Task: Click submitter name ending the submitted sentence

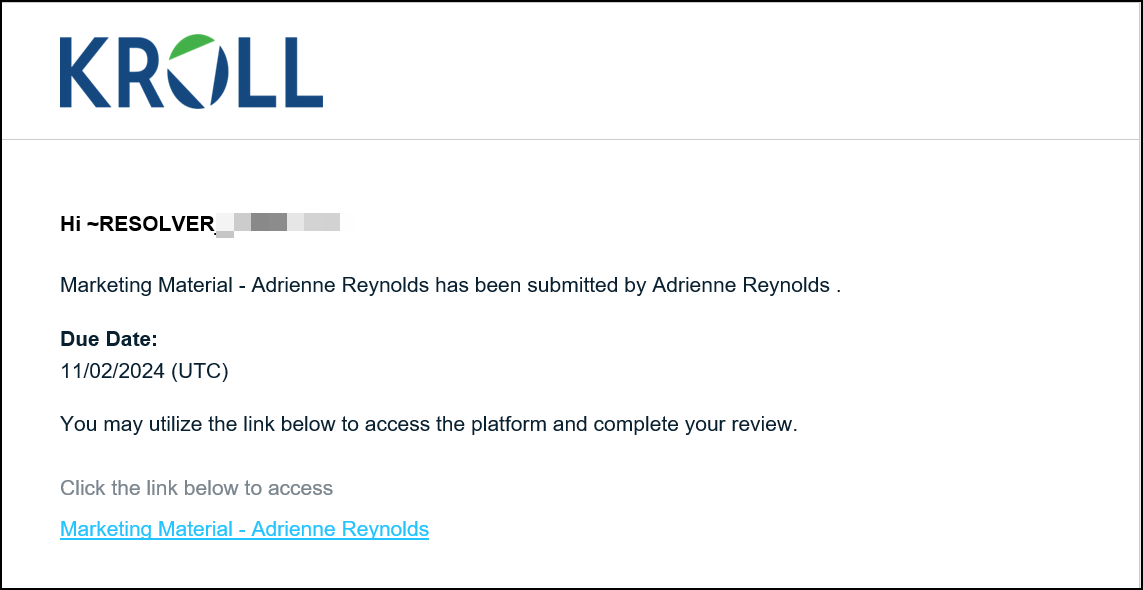Action: tap(740, 285)
